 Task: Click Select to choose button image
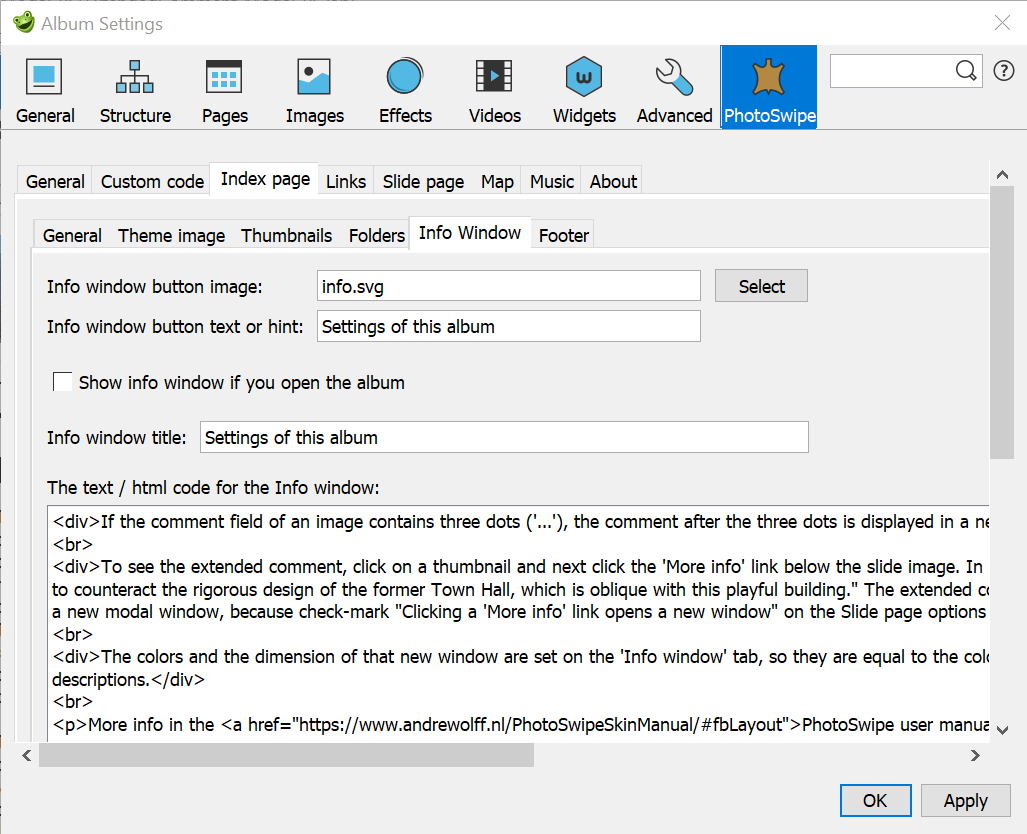(x=761, y=286)
